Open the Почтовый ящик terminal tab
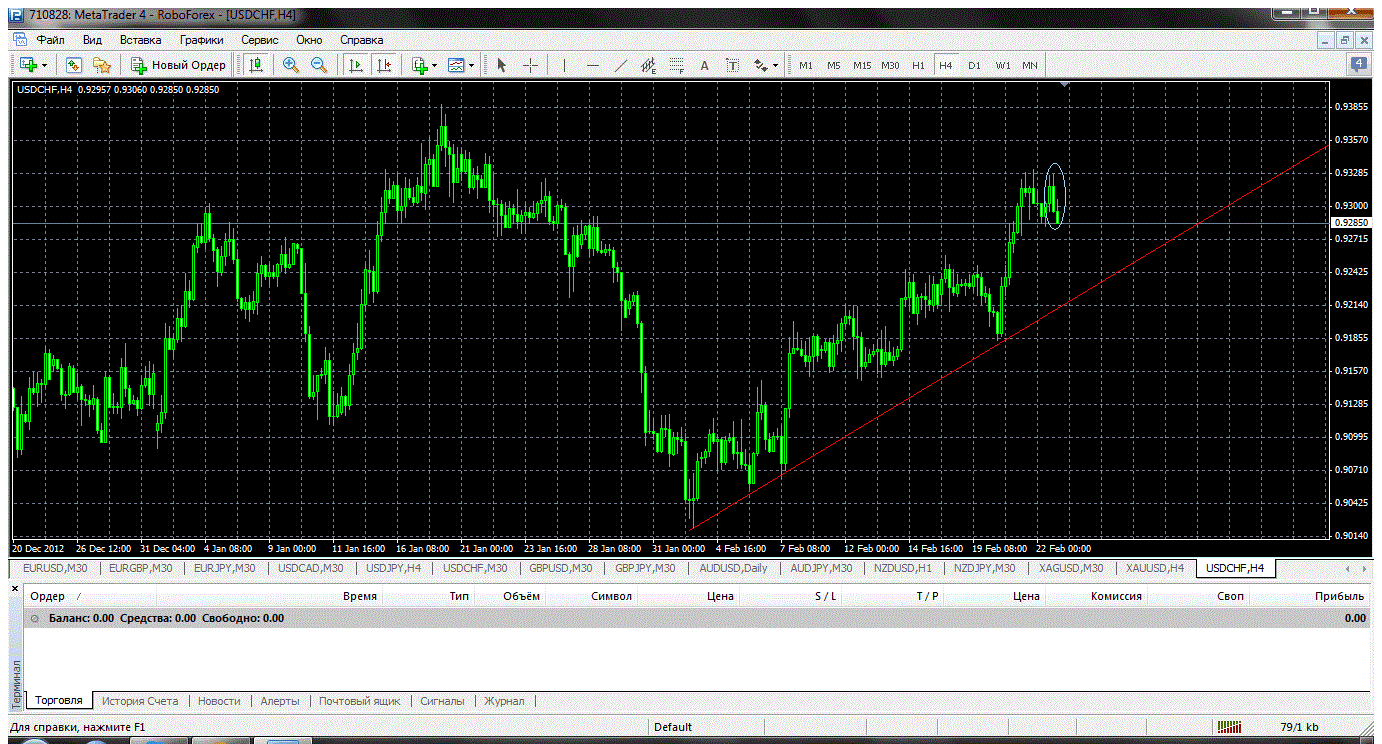The width and height of the screenshot is (1382, 744). click(360, 701)
